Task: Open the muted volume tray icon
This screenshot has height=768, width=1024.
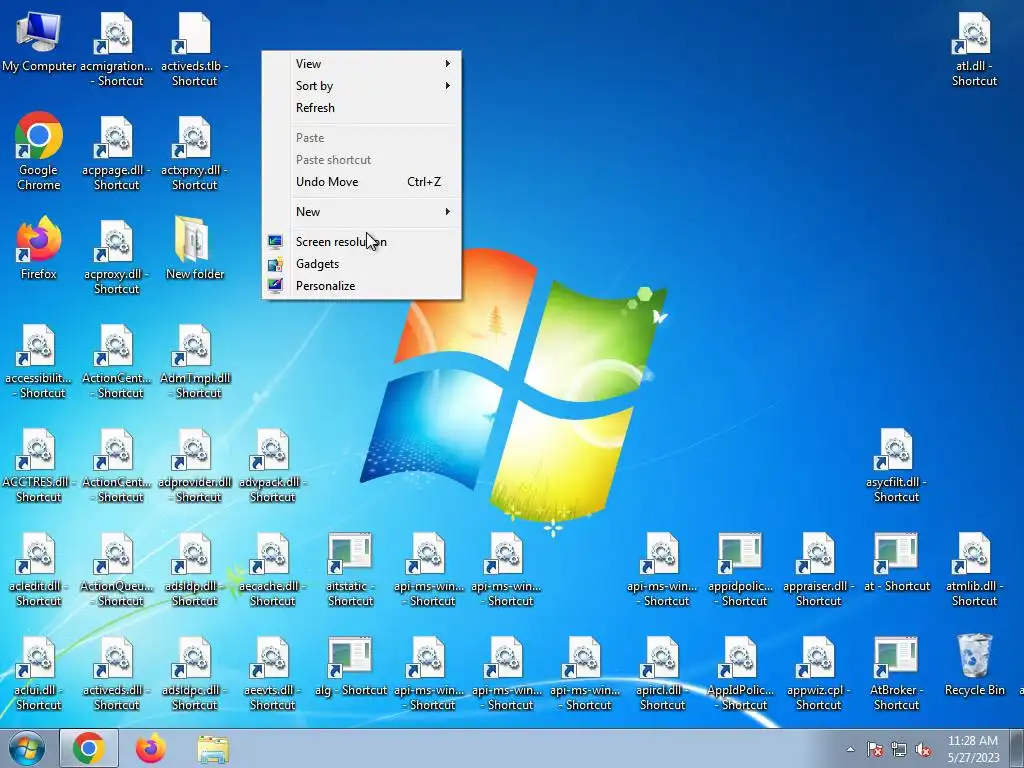Action: 923,749
